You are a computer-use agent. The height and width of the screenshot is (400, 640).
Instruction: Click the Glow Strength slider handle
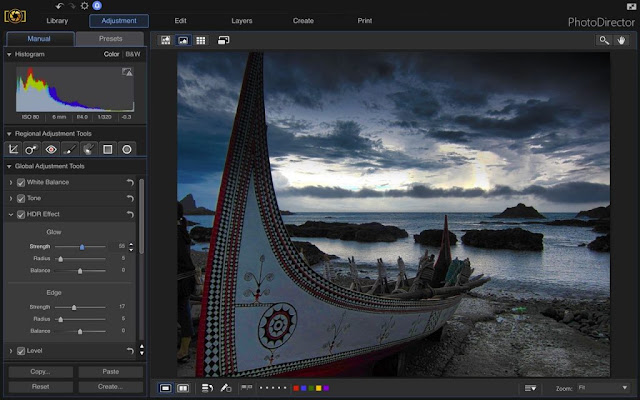pos(82,247)
